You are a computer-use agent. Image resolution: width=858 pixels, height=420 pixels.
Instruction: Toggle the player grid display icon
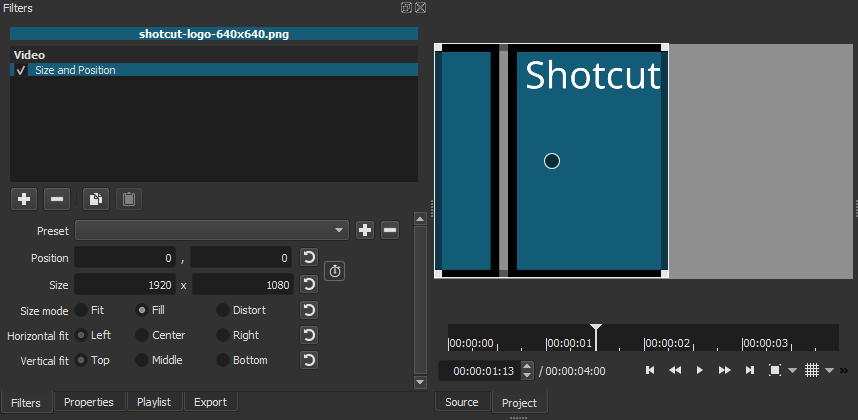click(812, 370)
